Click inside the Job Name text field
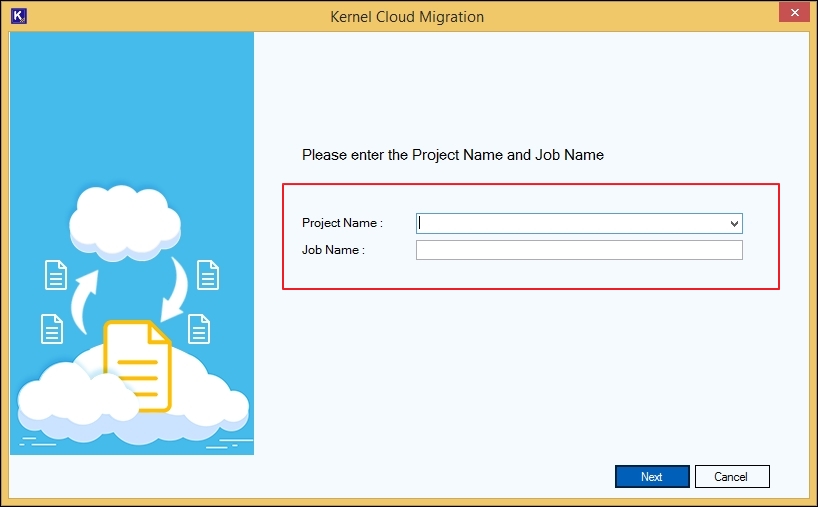 pyautogui.click(x=579, y=250)
